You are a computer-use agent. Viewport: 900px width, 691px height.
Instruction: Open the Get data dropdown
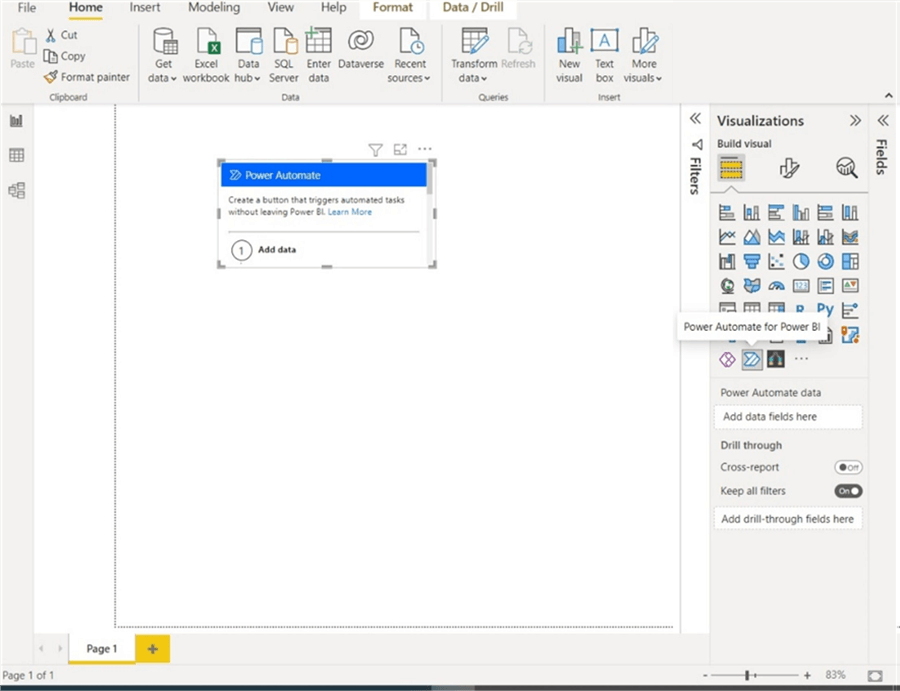click(x=163, y=56)
